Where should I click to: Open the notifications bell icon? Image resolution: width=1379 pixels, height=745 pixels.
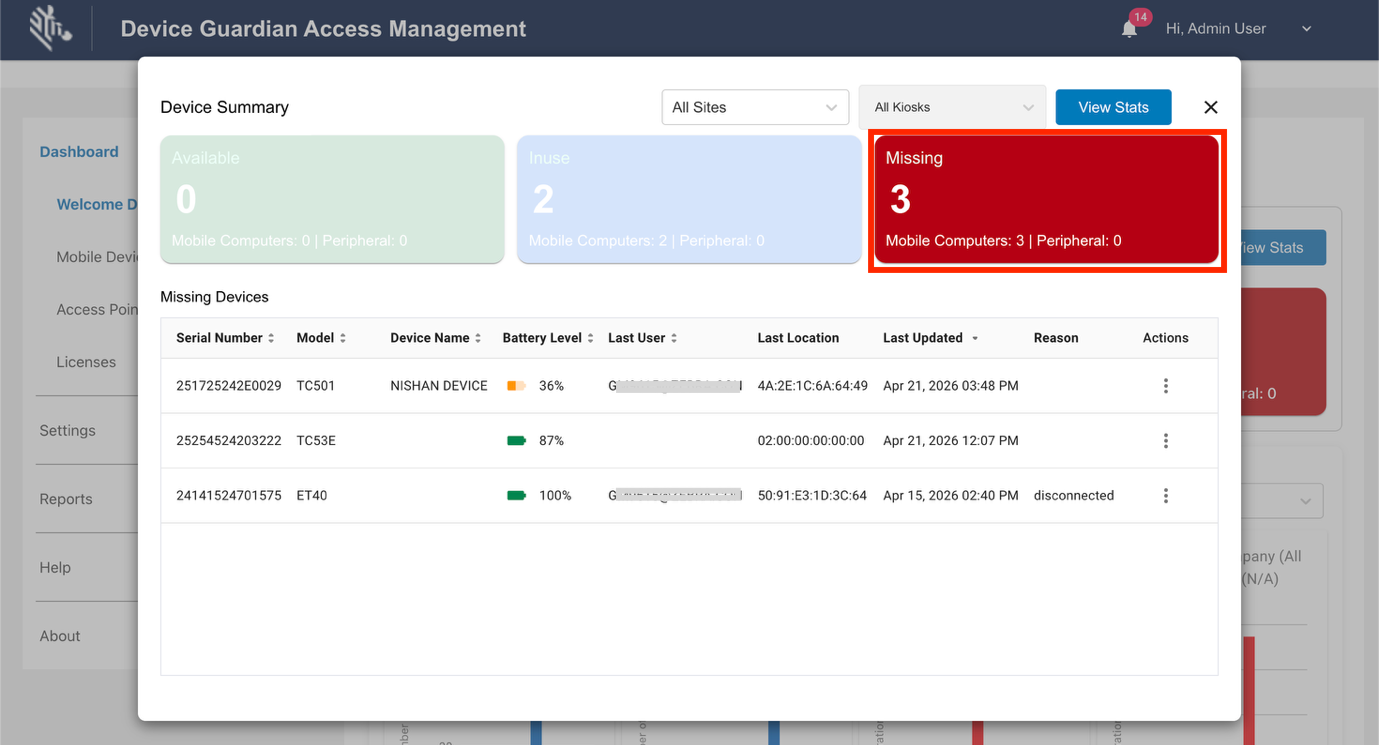pos(1129,29)
